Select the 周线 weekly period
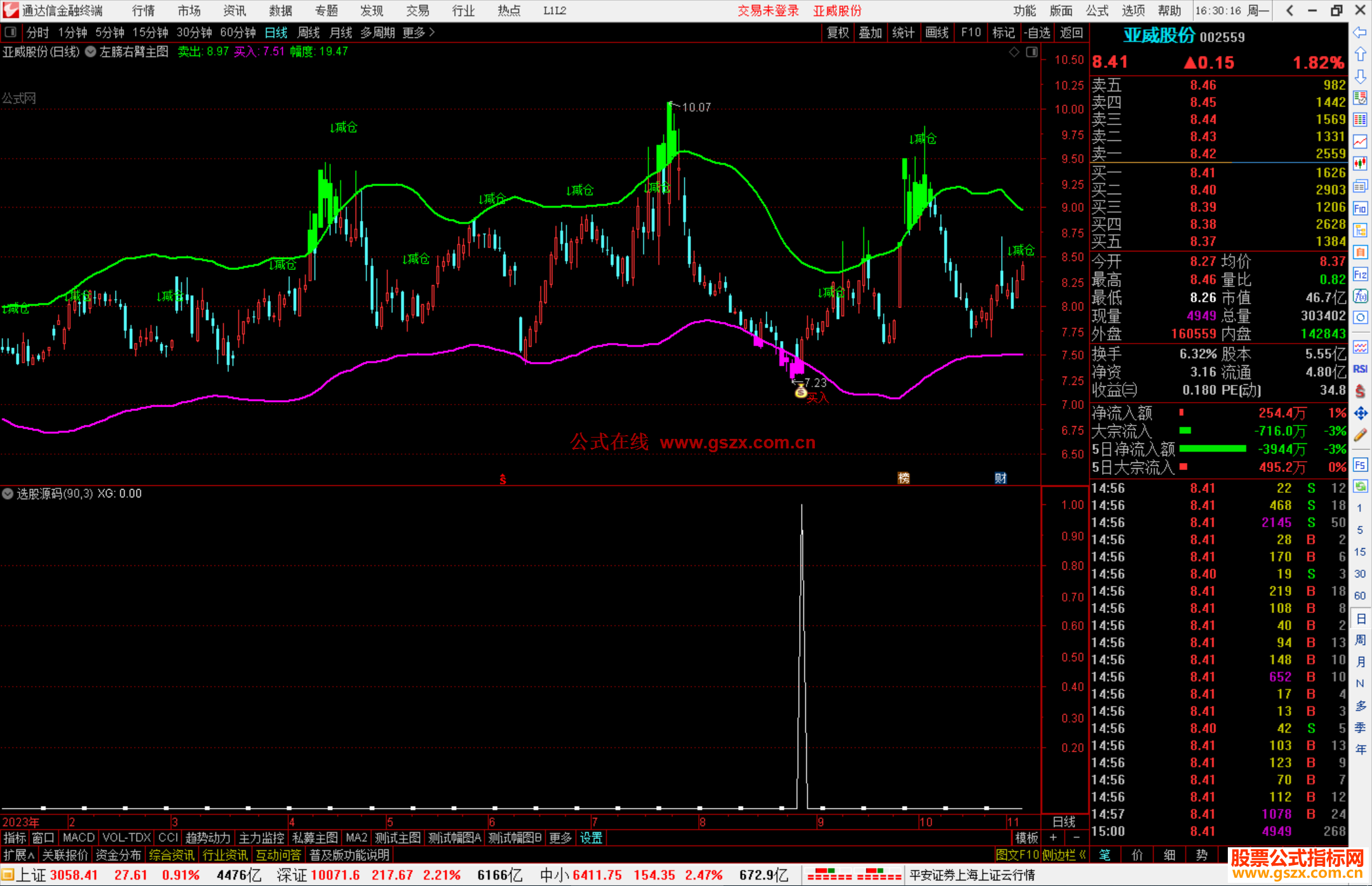1372x886 pixels. click(x=309, y=32)
